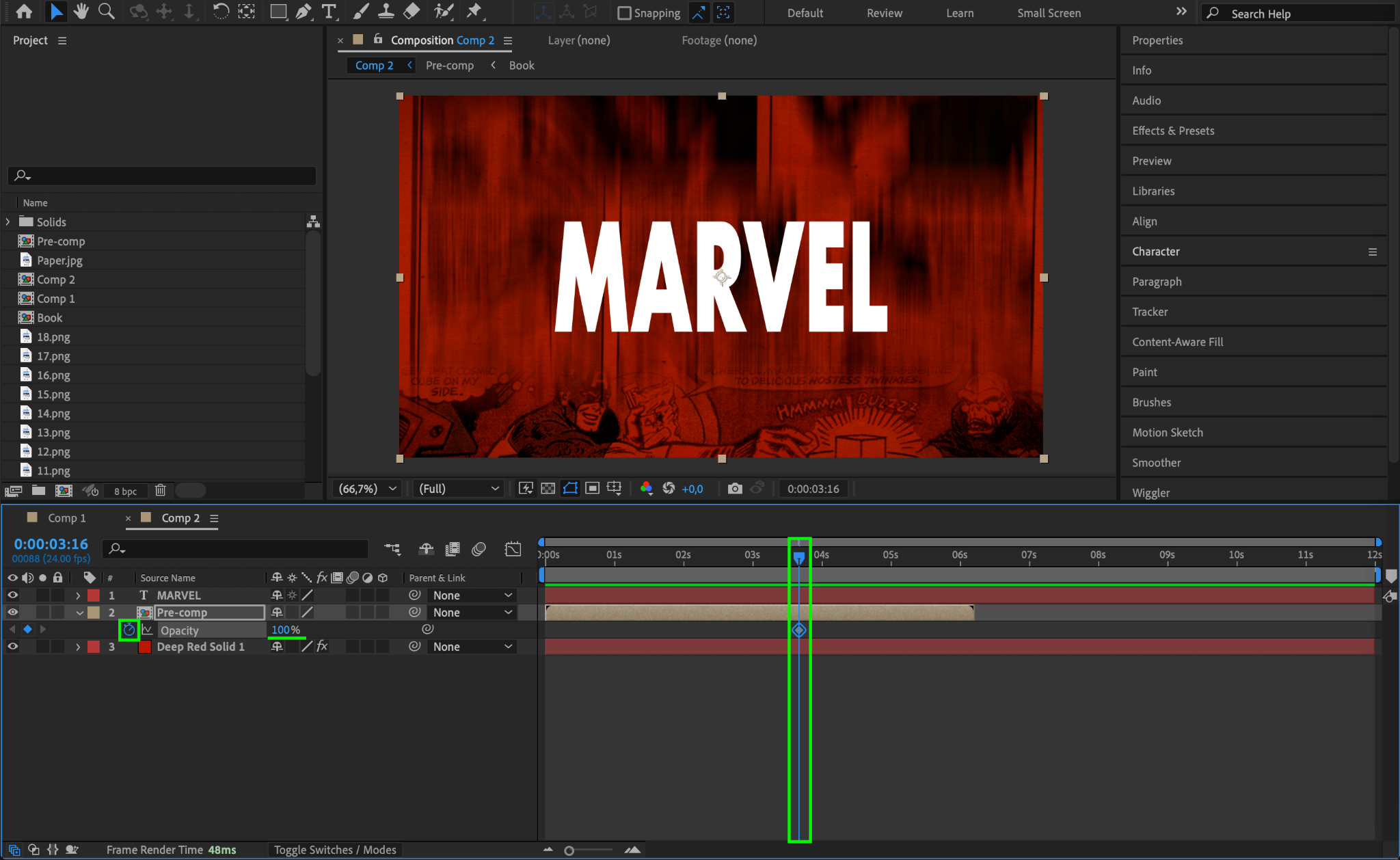Click the Deep Red Solid color swatch
1400x860 pixels.
[x=145, y=646]
